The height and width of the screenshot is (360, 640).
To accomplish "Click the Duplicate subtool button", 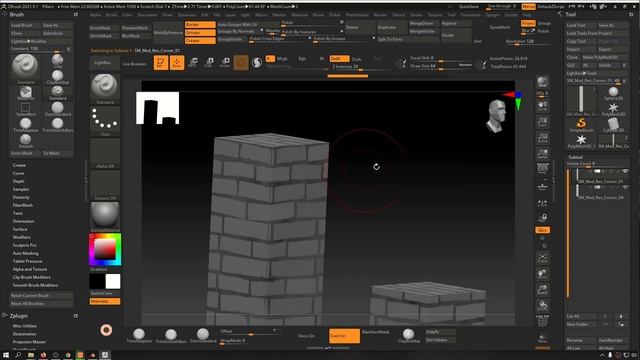I will tap(391, 27).
